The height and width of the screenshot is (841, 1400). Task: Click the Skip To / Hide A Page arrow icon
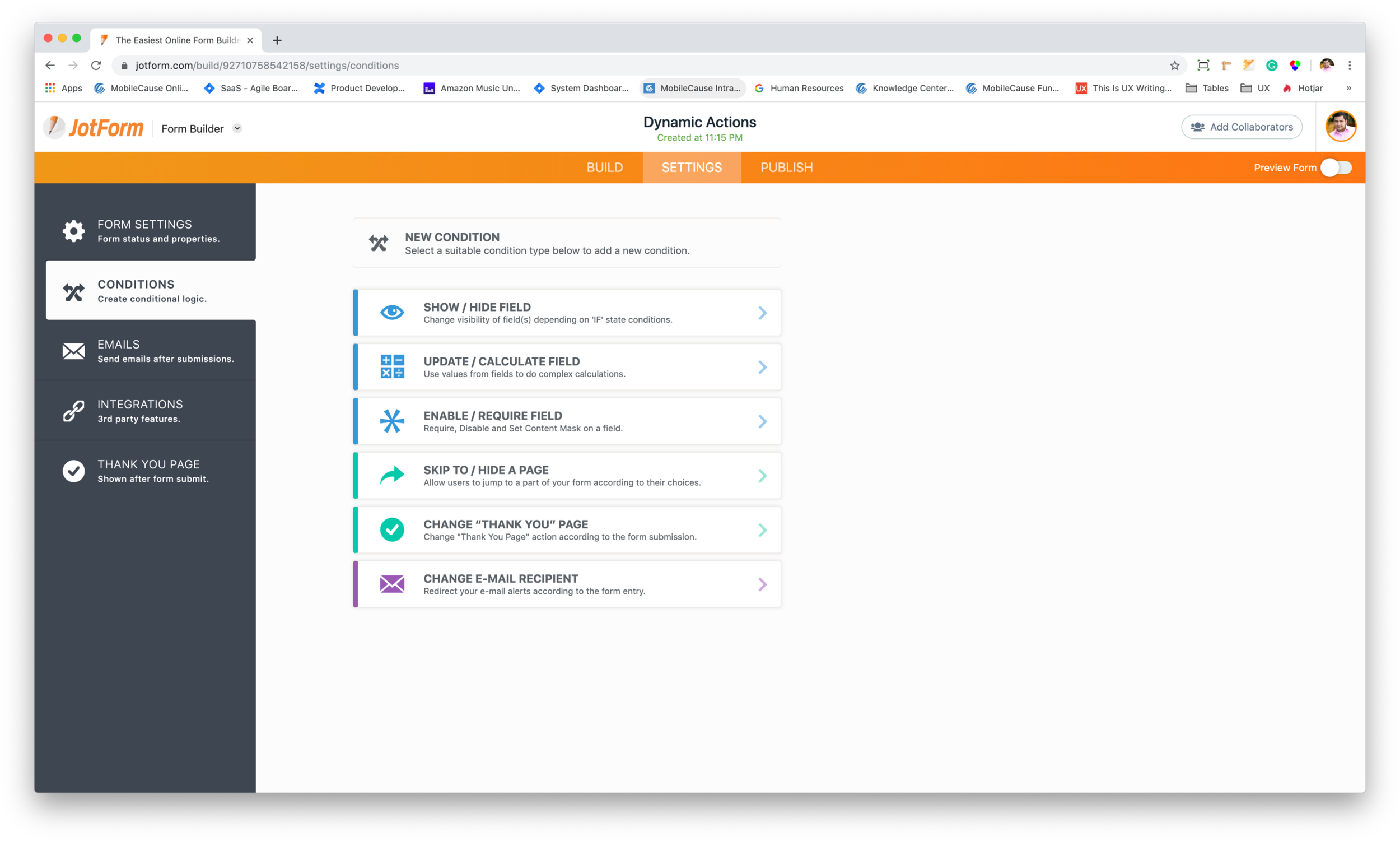(x=392, y=475)
